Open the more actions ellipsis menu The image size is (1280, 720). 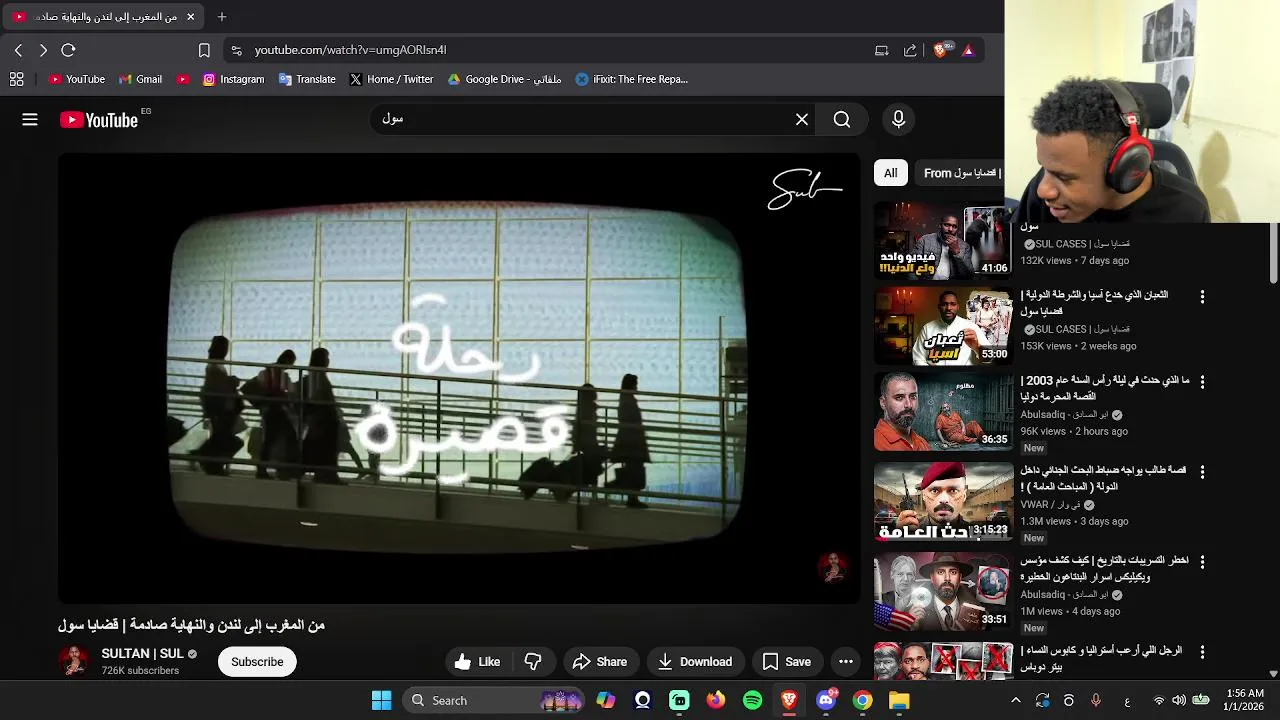[x=846, y=662]
